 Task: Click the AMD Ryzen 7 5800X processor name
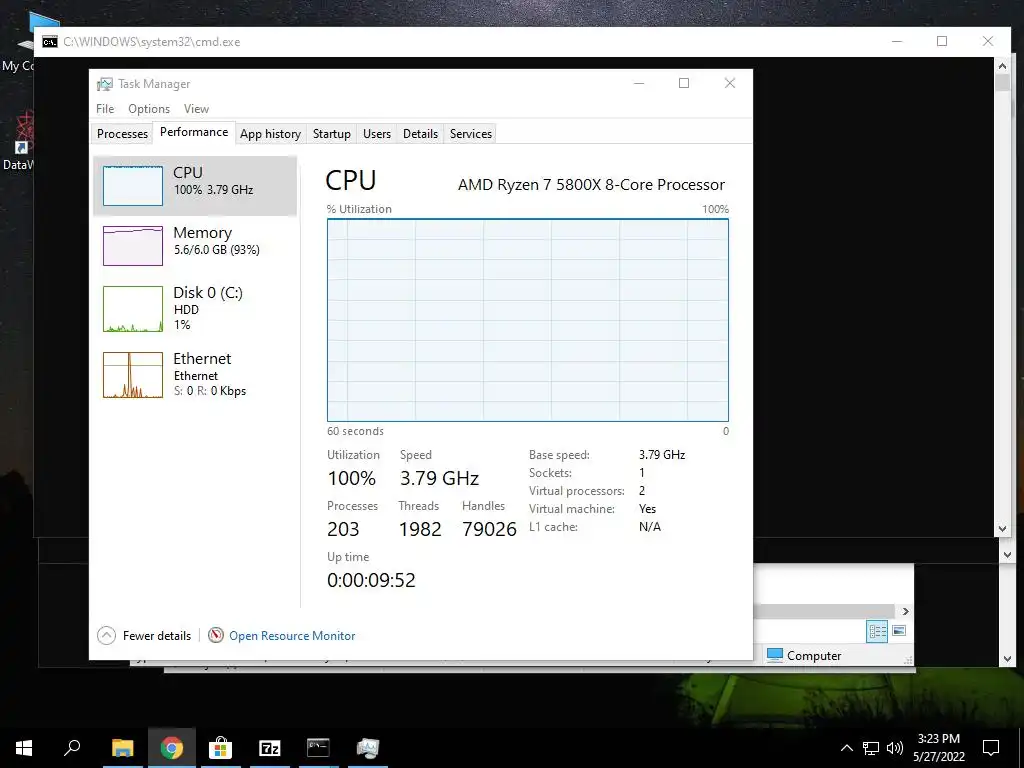591,185
